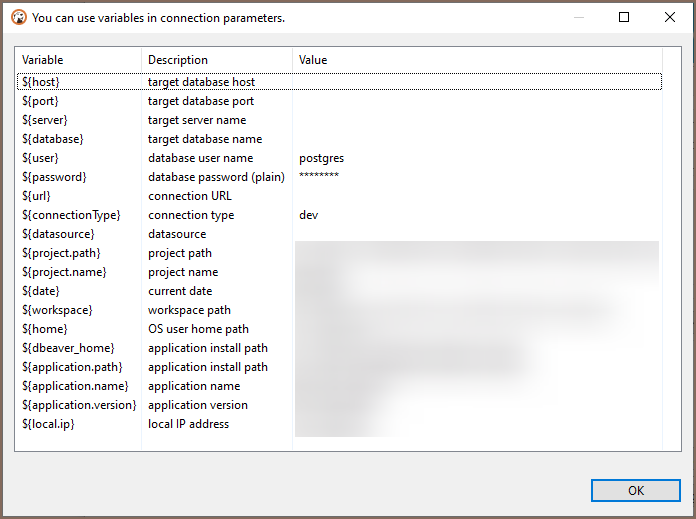Screen dimensions: 696x519
Task: Close the variables dialog window
Action: click(670, 17)
